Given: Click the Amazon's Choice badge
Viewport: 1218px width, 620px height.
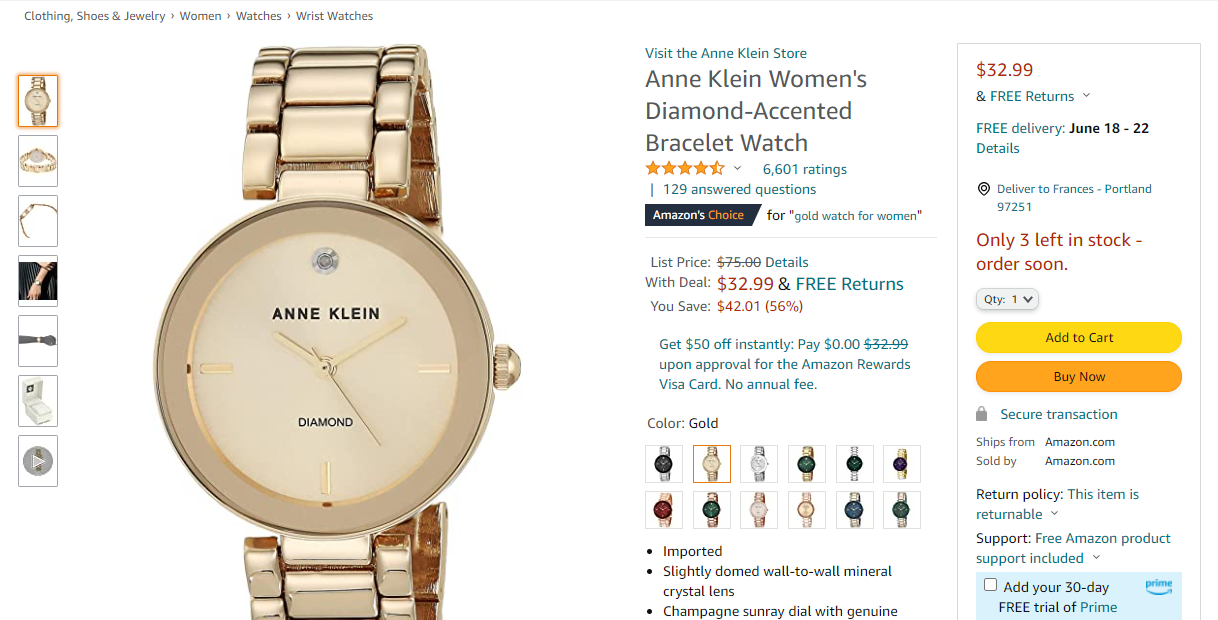Looking at the screenshot, I should pos(698,215).
